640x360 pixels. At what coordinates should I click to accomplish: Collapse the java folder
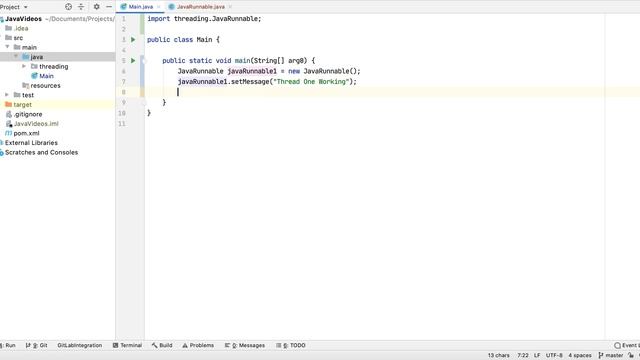tap(16, 56)
